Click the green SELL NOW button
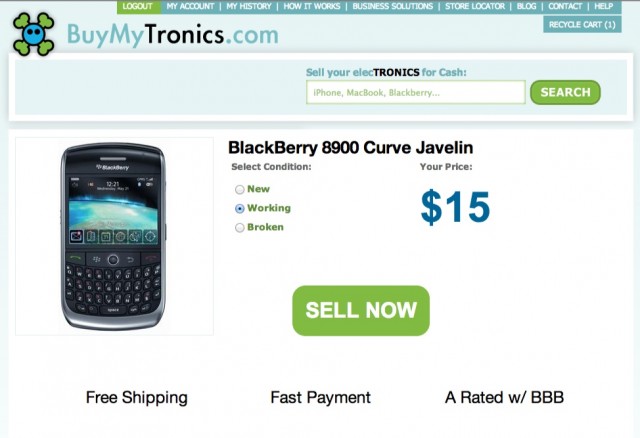Viewport: 640px width, 438px height. [361, 311]
